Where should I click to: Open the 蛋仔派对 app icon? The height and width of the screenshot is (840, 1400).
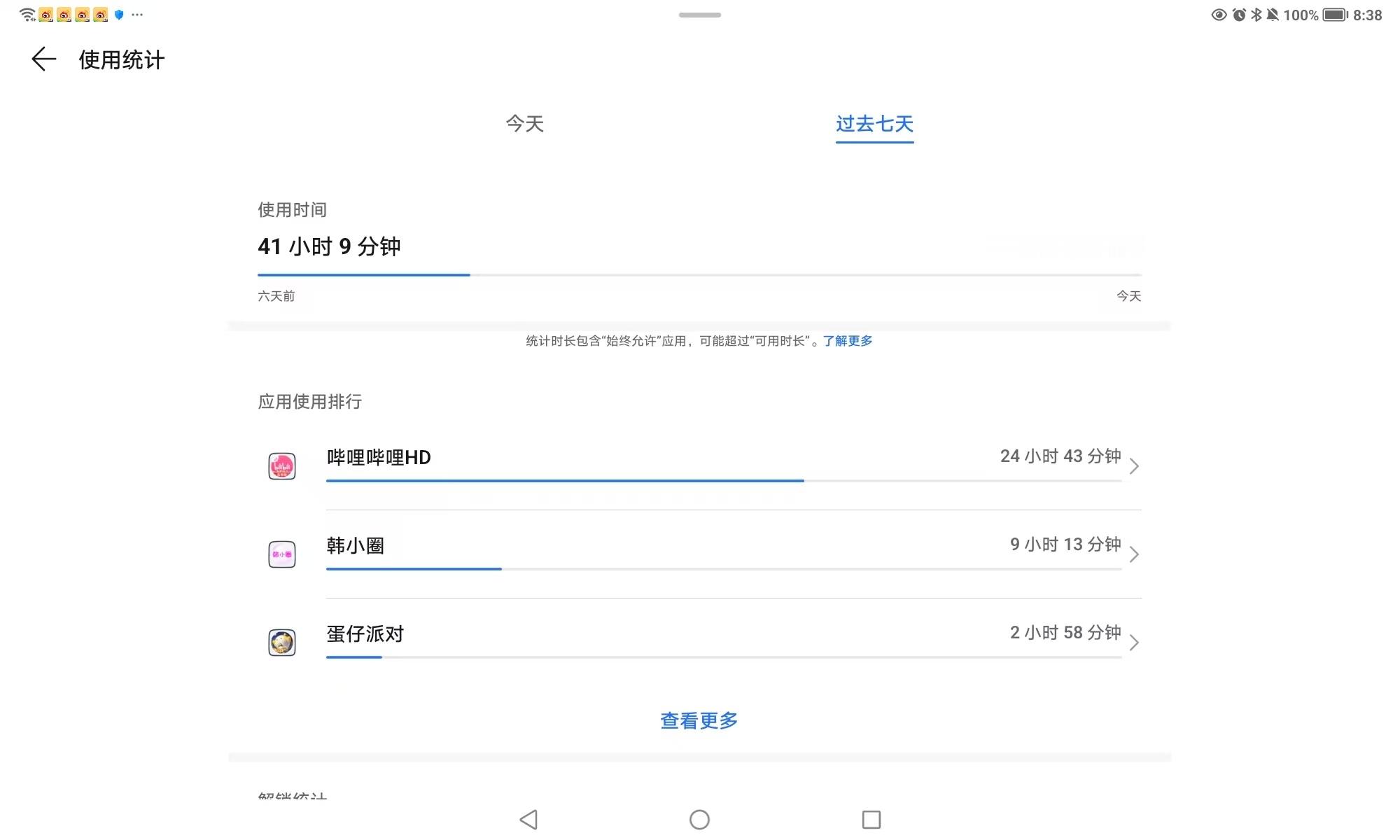click(282, 643)
